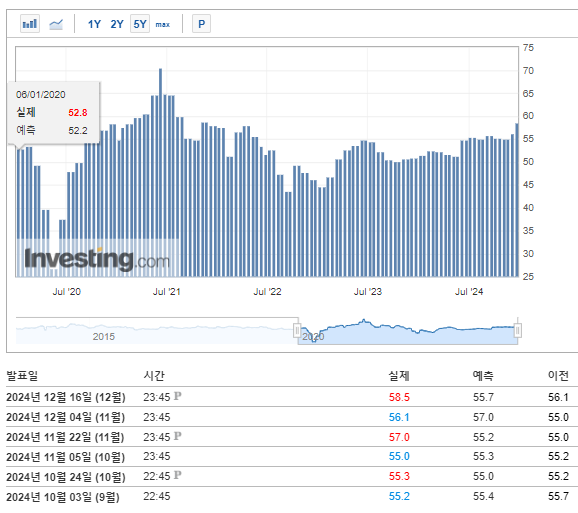Click previous value 56.1 in top row
578x513 pixels.
click(x=558, y=397)
